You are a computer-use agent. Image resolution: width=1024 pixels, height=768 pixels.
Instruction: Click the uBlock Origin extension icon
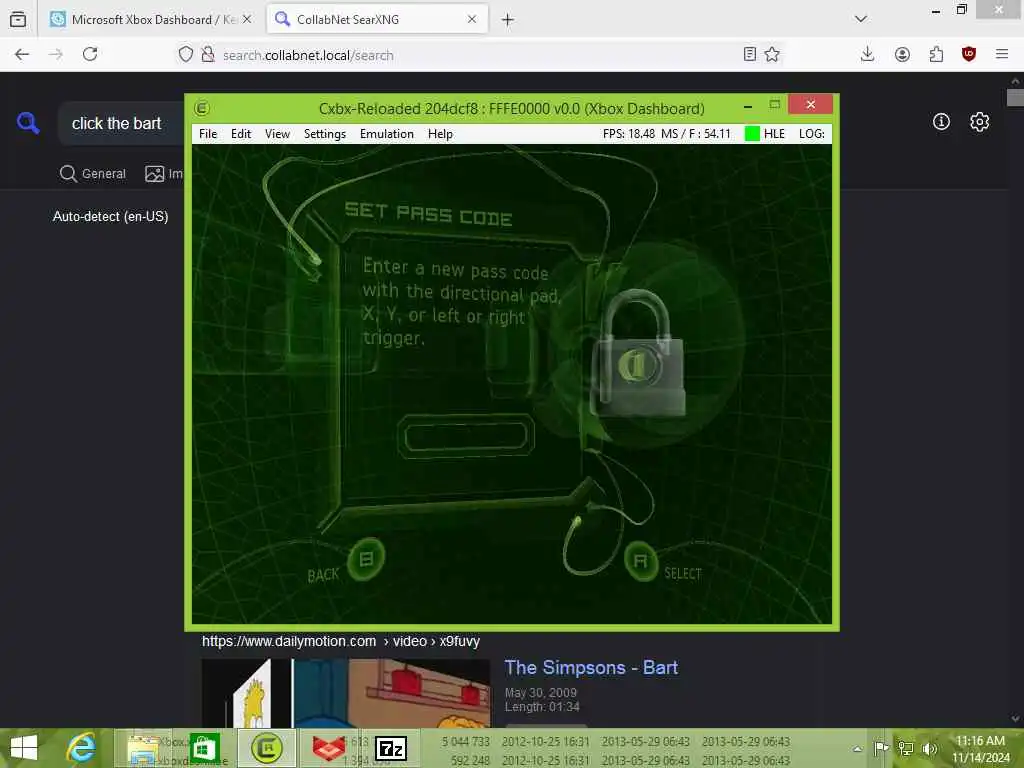(969, 54)
